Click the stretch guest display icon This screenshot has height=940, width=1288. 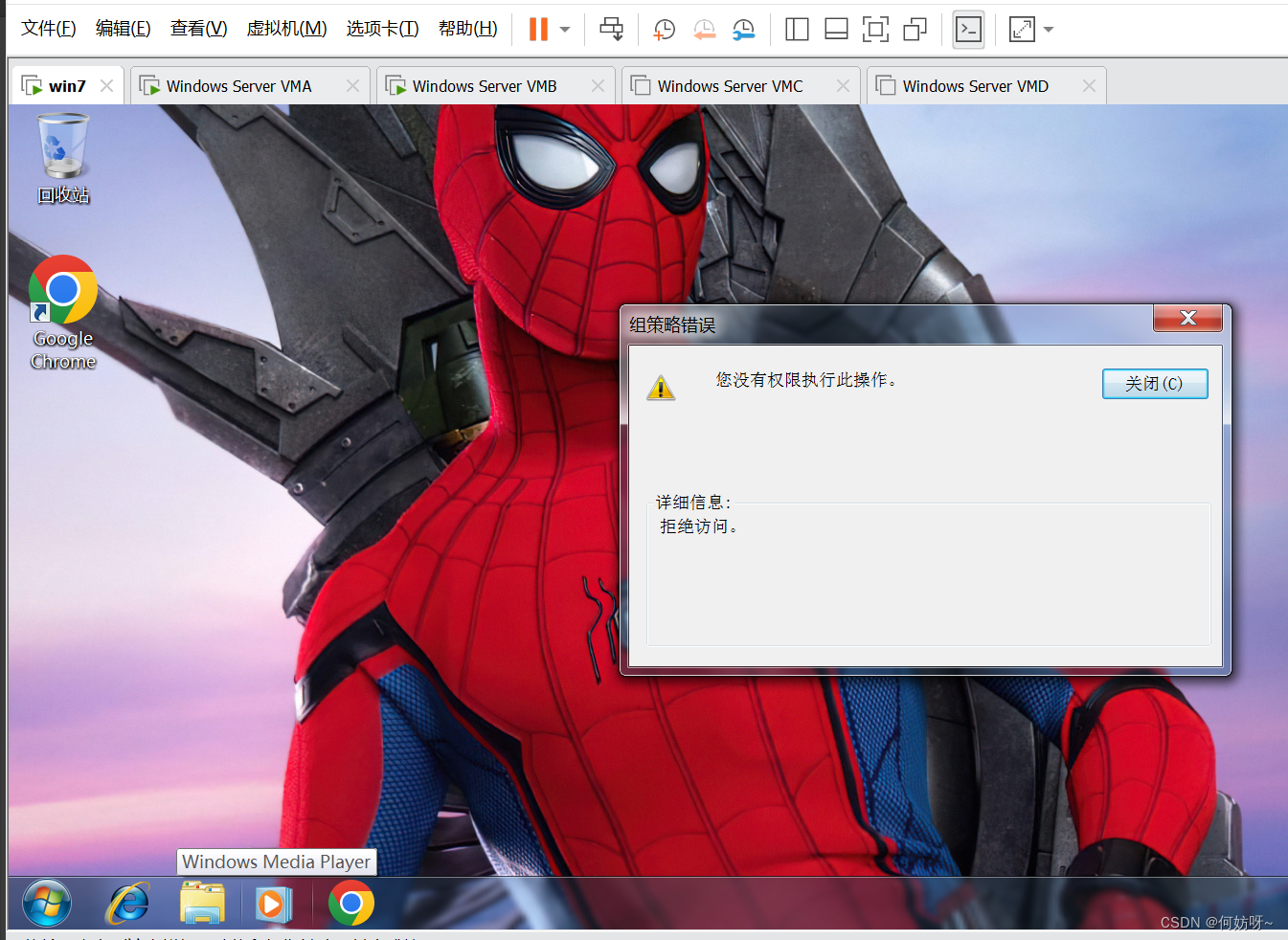[1022, 30]
